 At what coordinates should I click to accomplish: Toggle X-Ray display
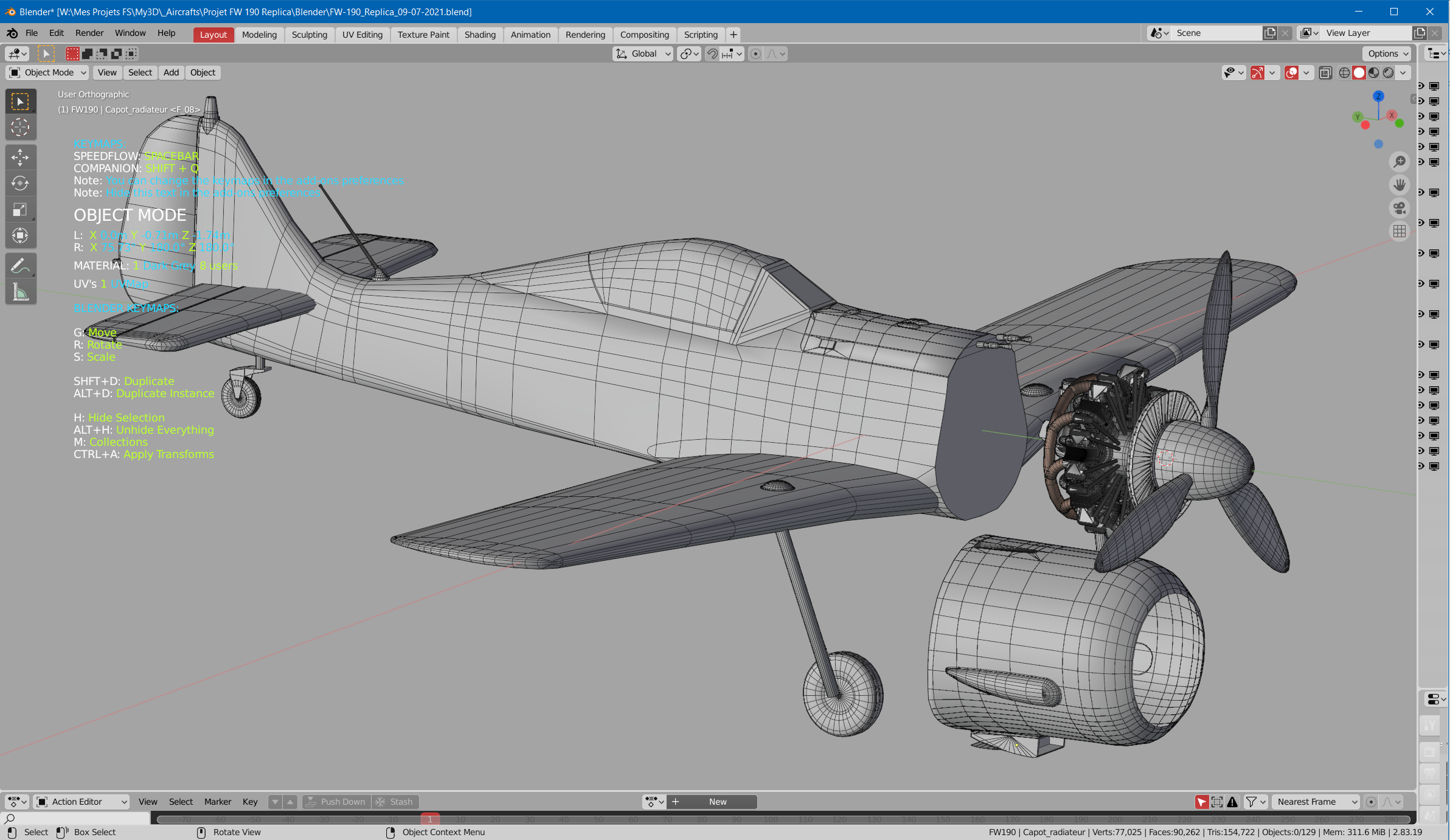1325,73
